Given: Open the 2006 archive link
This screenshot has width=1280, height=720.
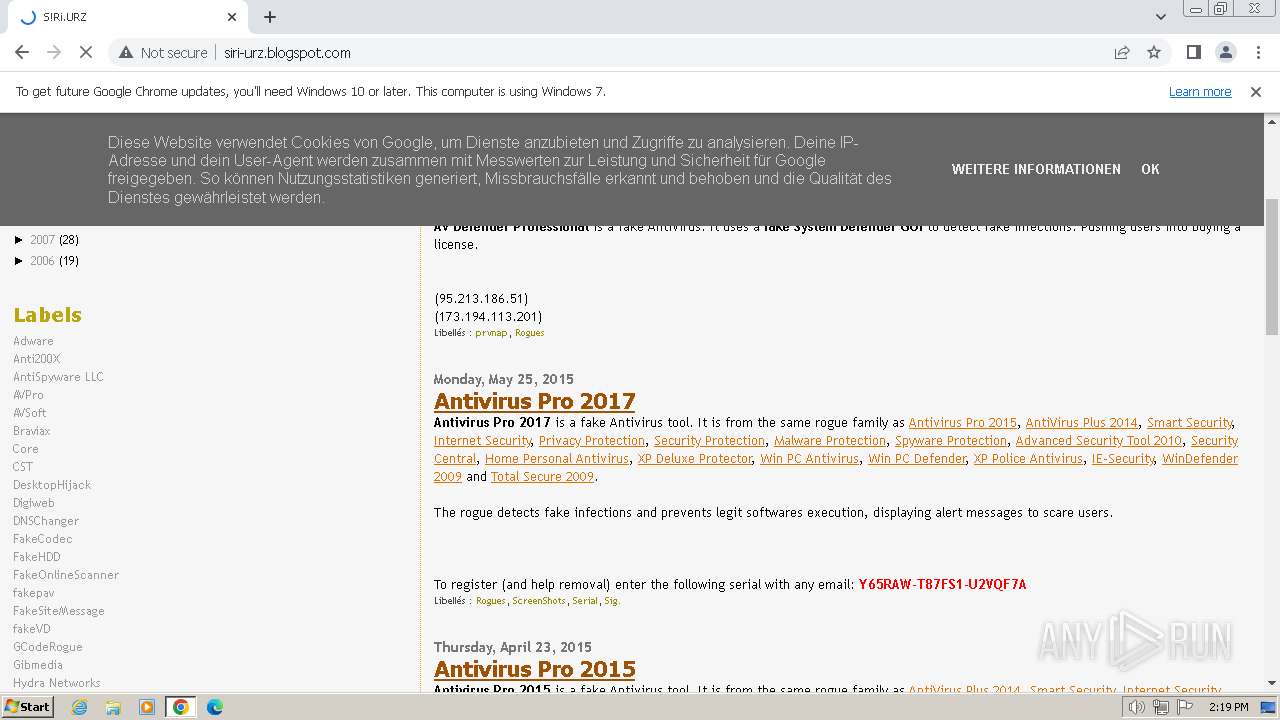Looking at the screenshot, I should 42,261.
